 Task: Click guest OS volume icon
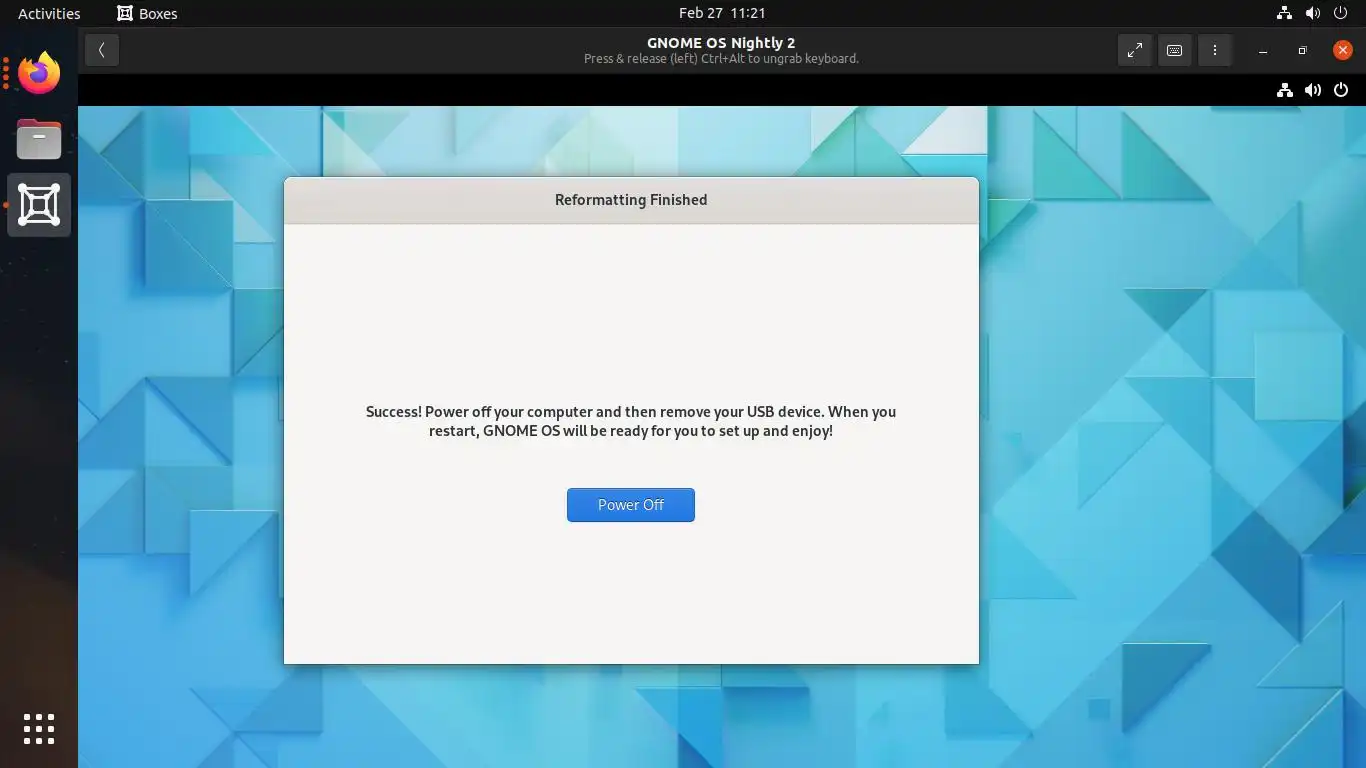(x=1313, y=90)
